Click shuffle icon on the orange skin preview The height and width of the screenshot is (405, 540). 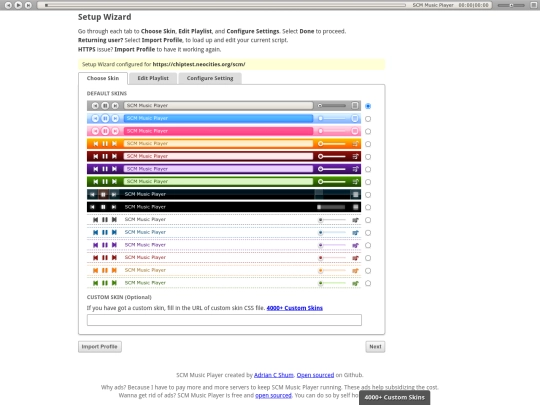[x=355, y=144]
